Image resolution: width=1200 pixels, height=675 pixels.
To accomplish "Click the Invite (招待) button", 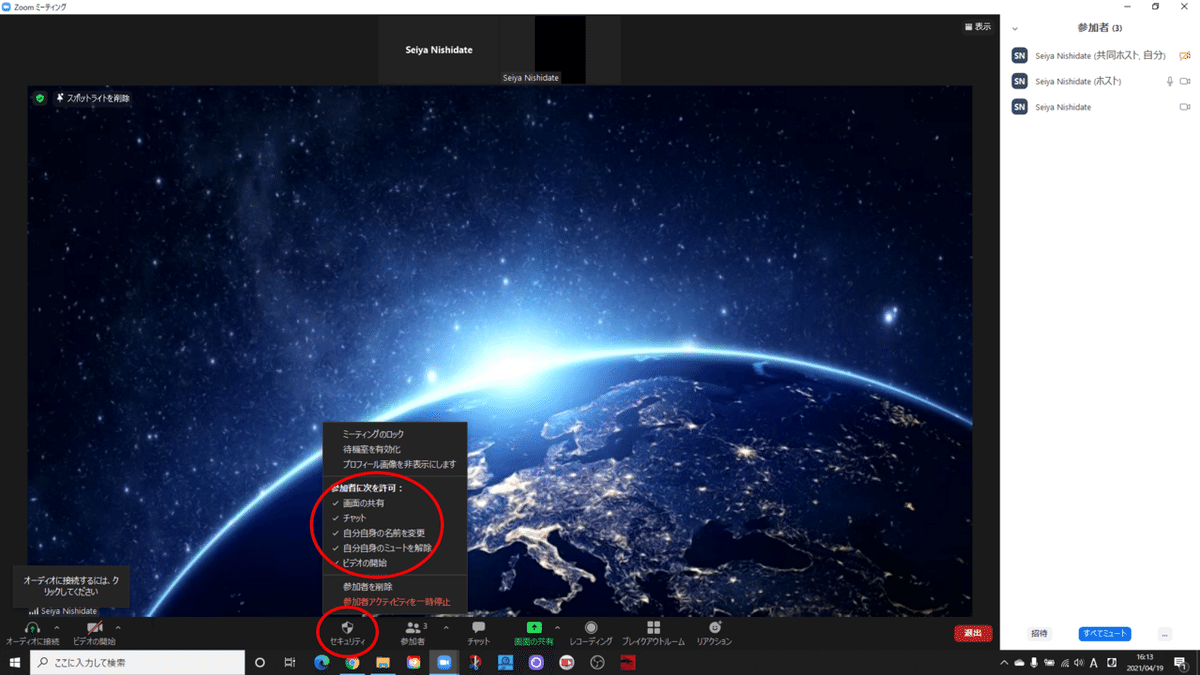I will coord(1039,634).
